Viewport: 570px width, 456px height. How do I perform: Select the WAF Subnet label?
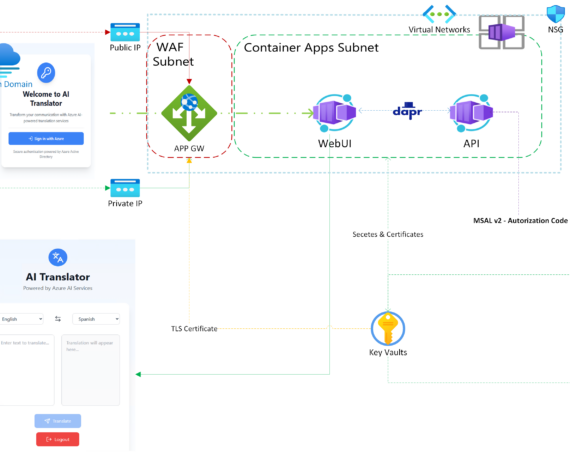pos(173,54)
